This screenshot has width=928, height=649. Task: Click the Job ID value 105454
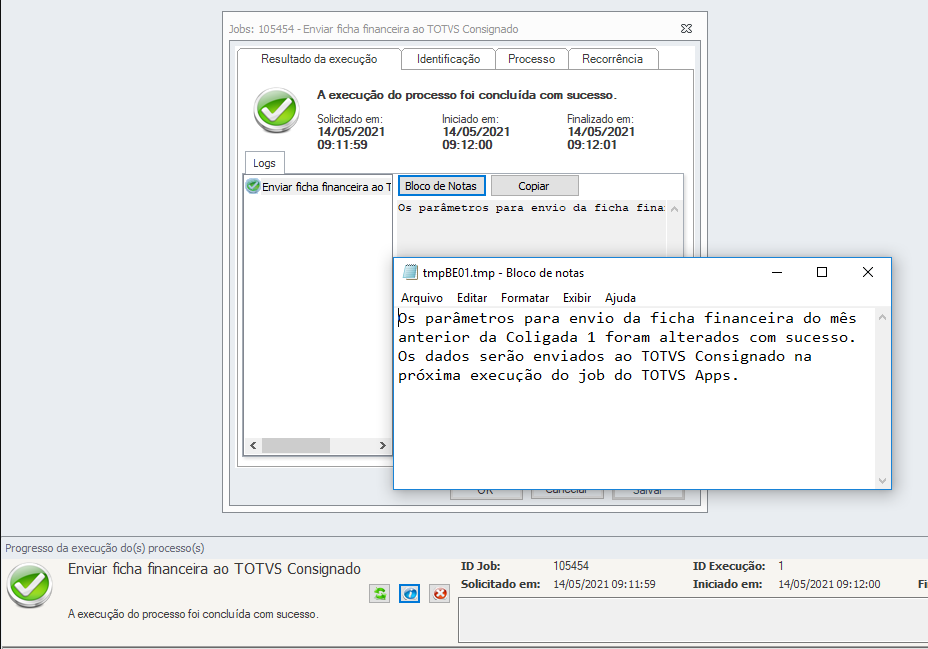click(x=571, y=566)
